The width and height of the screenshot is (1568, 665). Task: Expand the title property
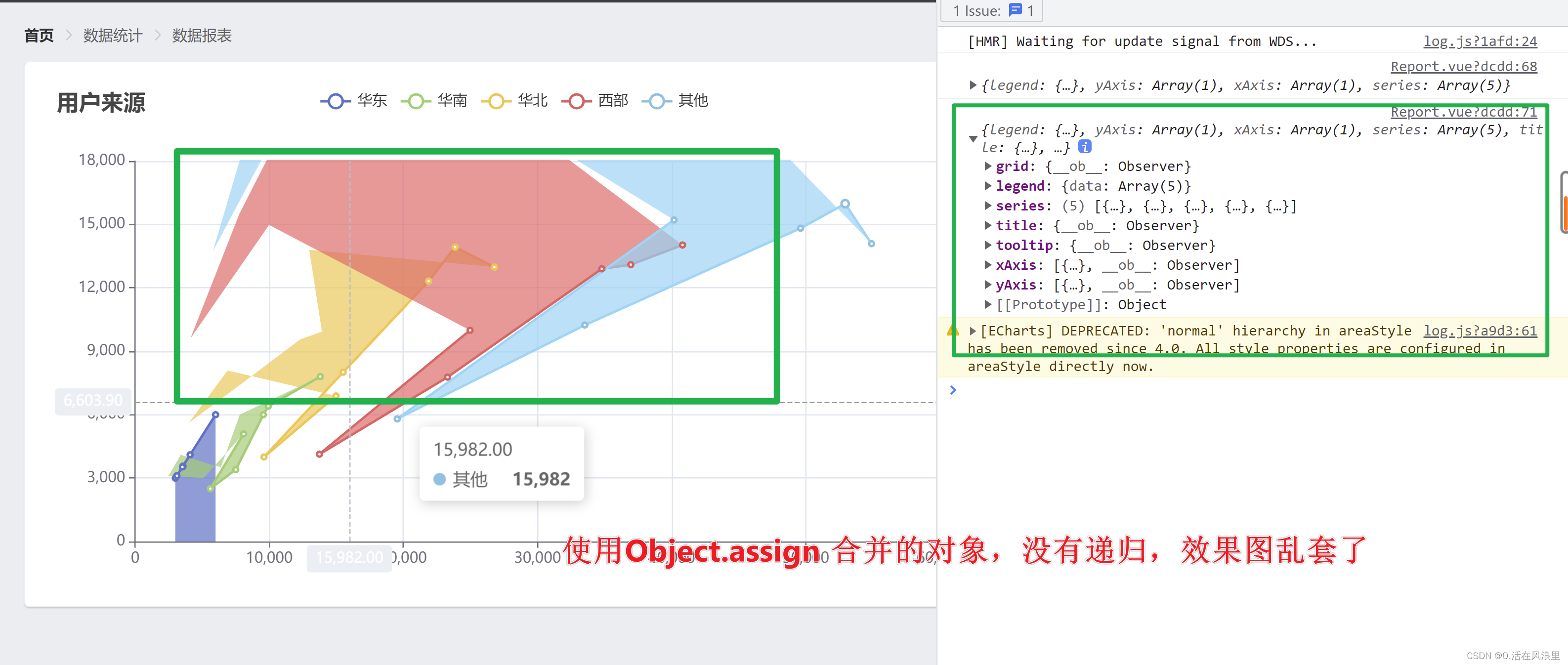point(988,225)
